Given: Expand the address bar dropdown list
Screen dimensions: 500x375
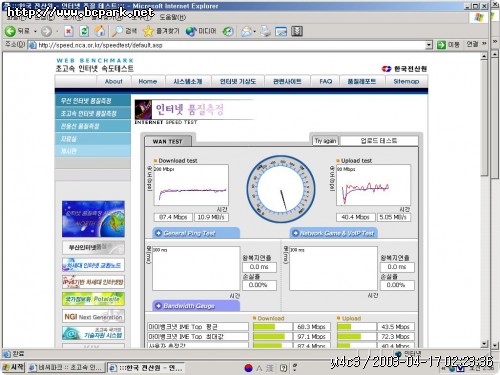Looking at the screenshot, I should click(x=429, y=45).
